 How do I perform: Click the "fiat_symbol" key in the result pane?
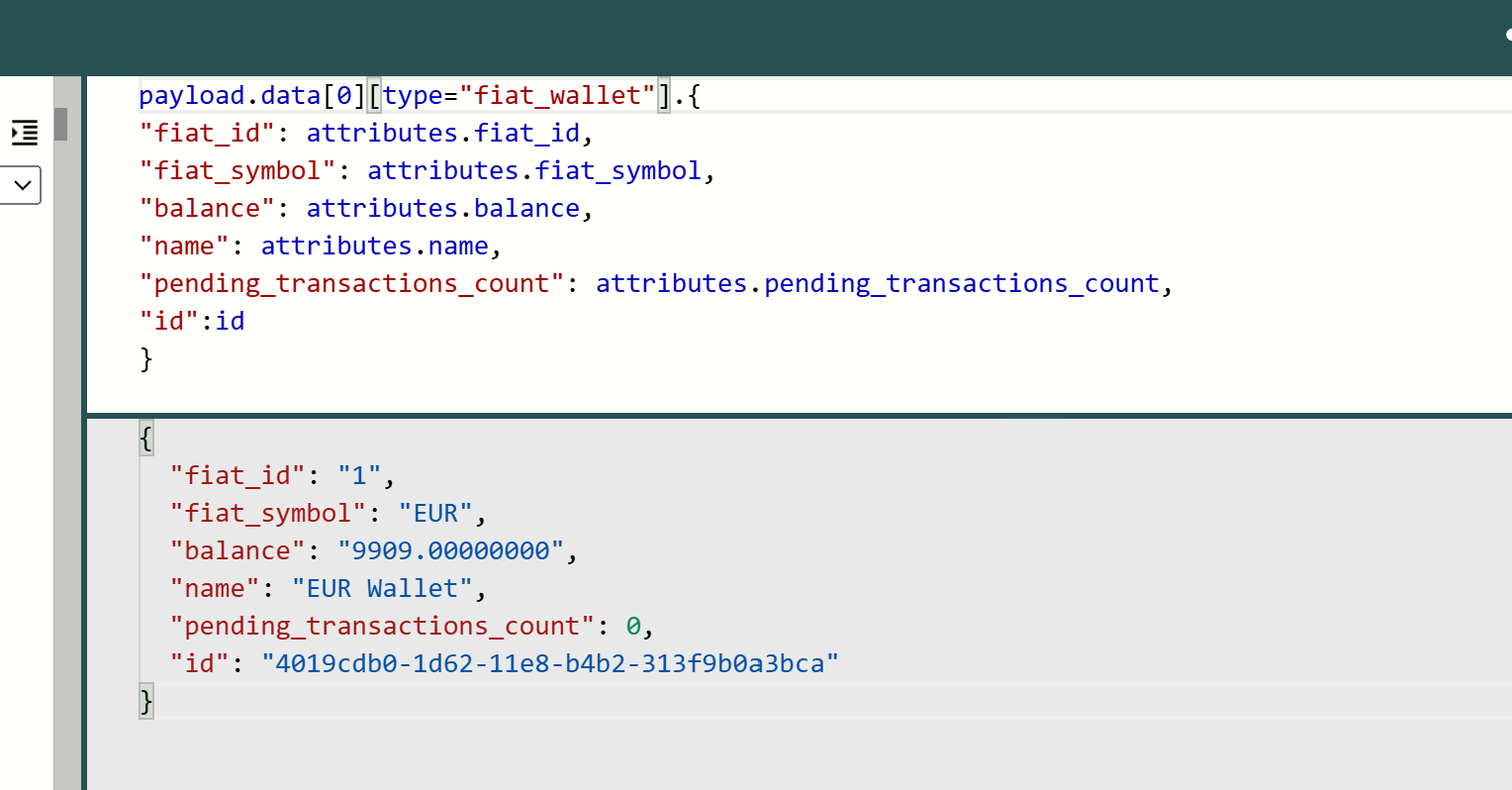268,513
